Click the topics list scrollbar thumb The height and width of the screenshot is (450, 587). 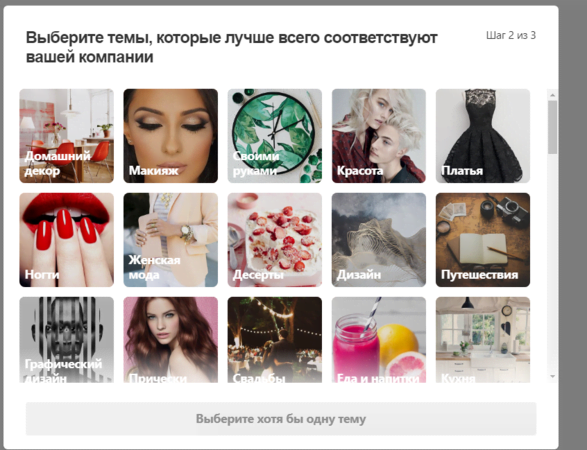click(552, 127)
